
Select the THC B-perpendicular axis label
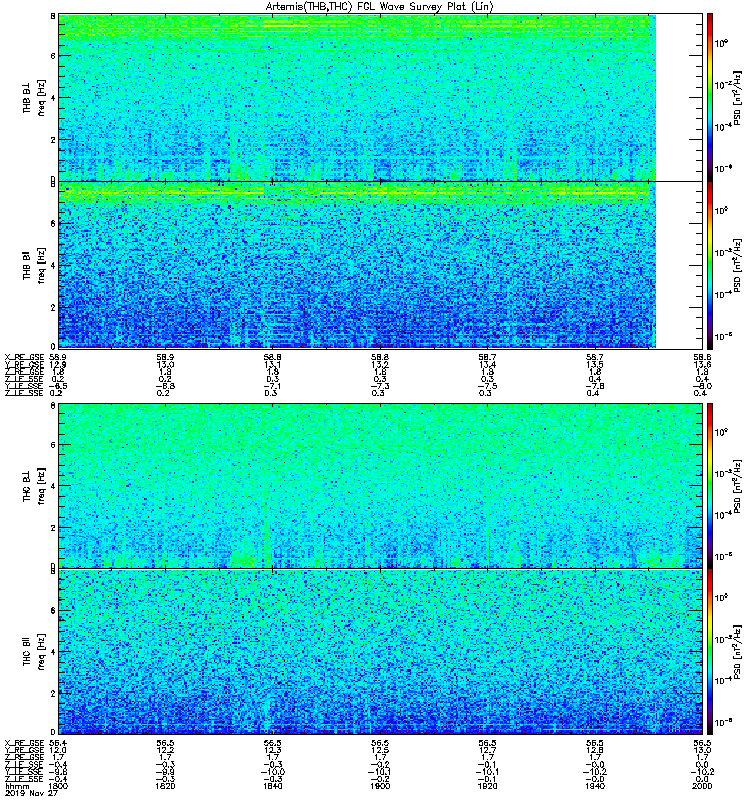pos(27,486)
